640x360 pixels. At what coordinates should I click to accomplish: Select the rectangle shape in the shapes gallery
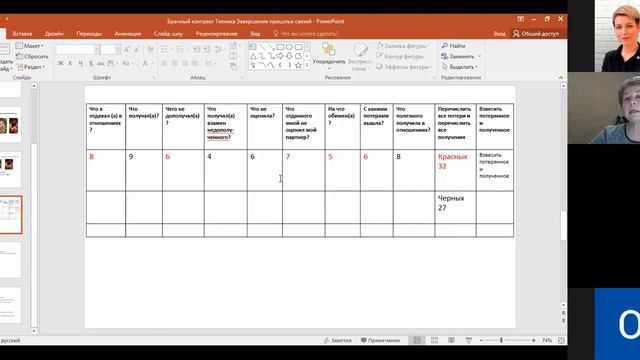pos(280,47)
